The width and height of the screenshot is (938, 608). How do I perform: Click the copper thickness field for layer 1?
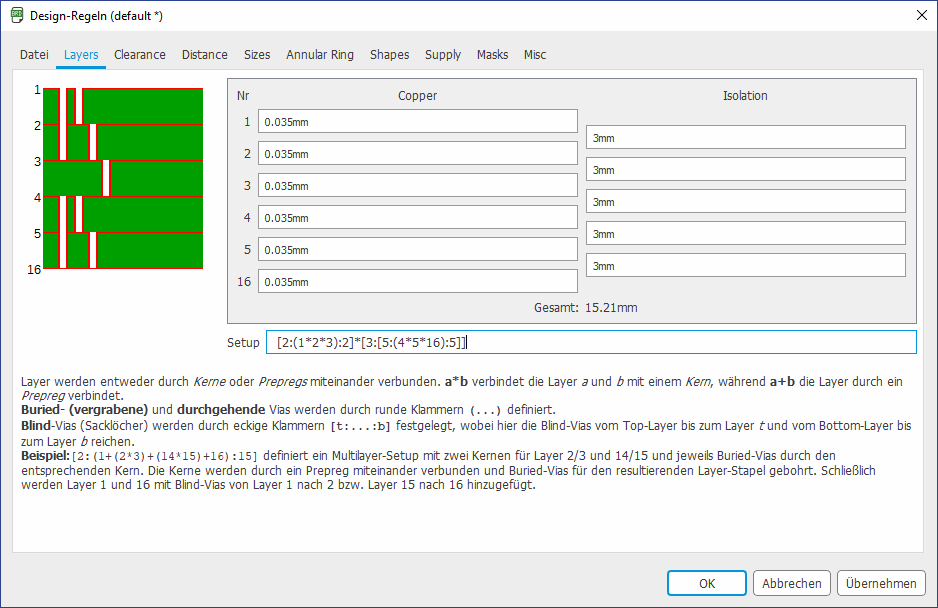pos(418,121)
